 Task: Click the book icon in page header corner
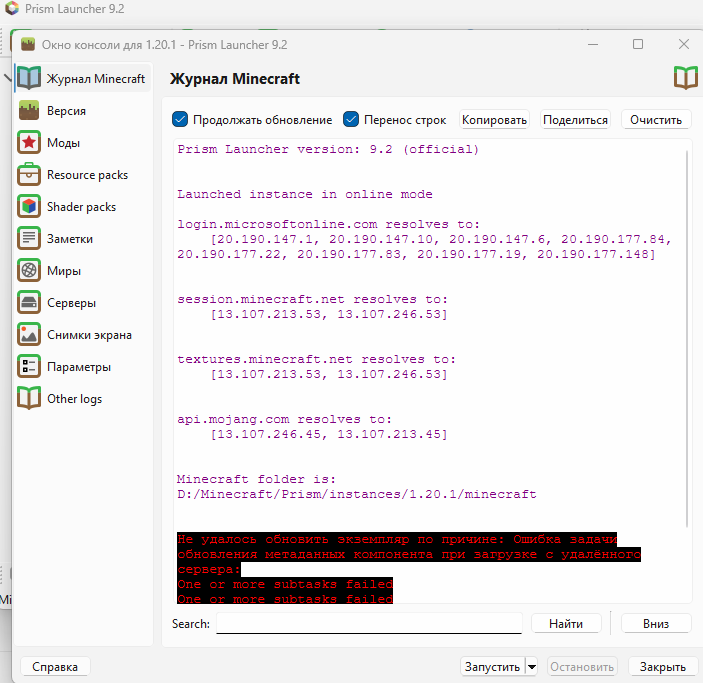point(686,78)
